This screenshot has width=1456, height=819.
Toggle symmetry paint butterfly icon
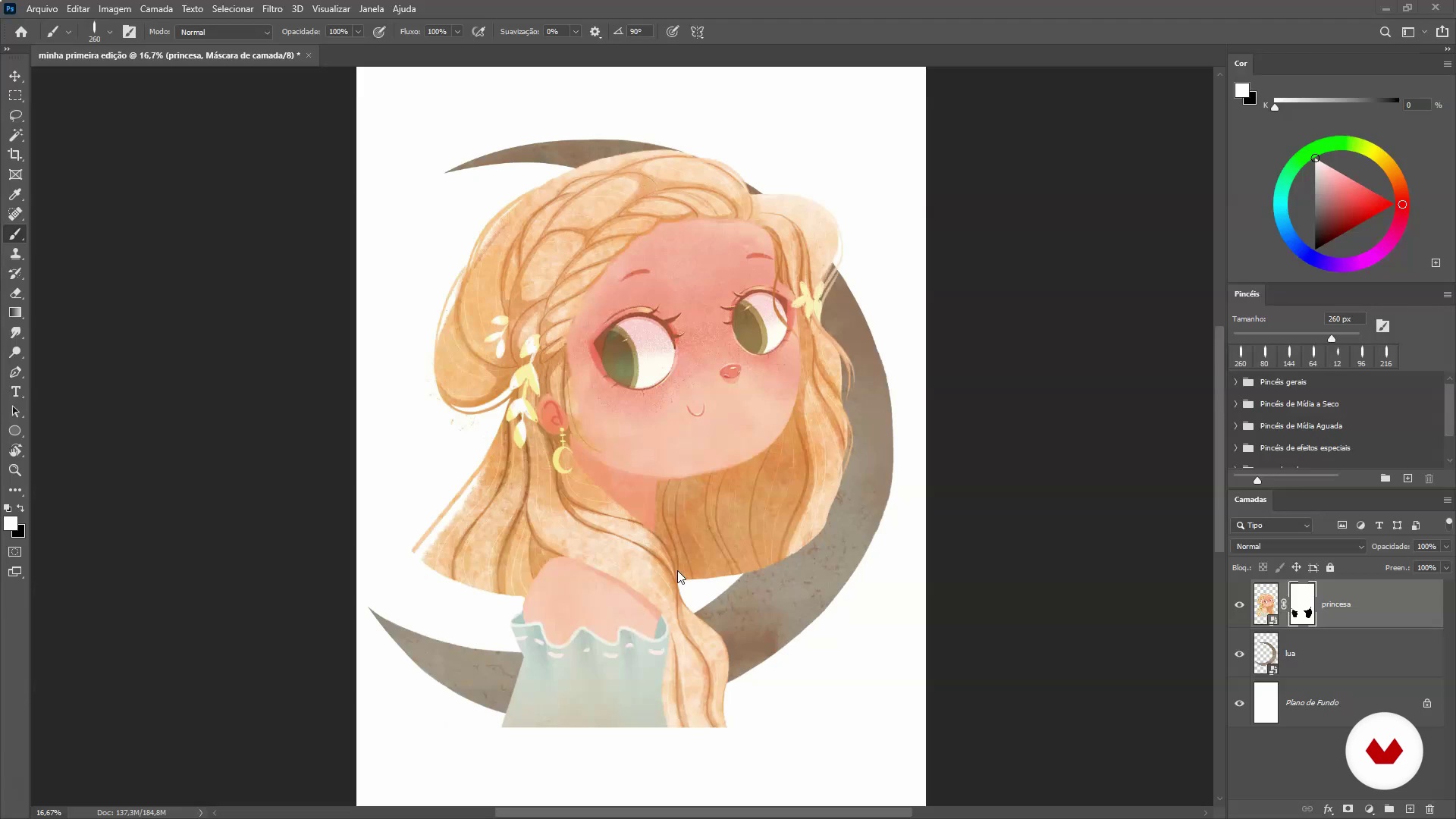[x=698, y=32]
